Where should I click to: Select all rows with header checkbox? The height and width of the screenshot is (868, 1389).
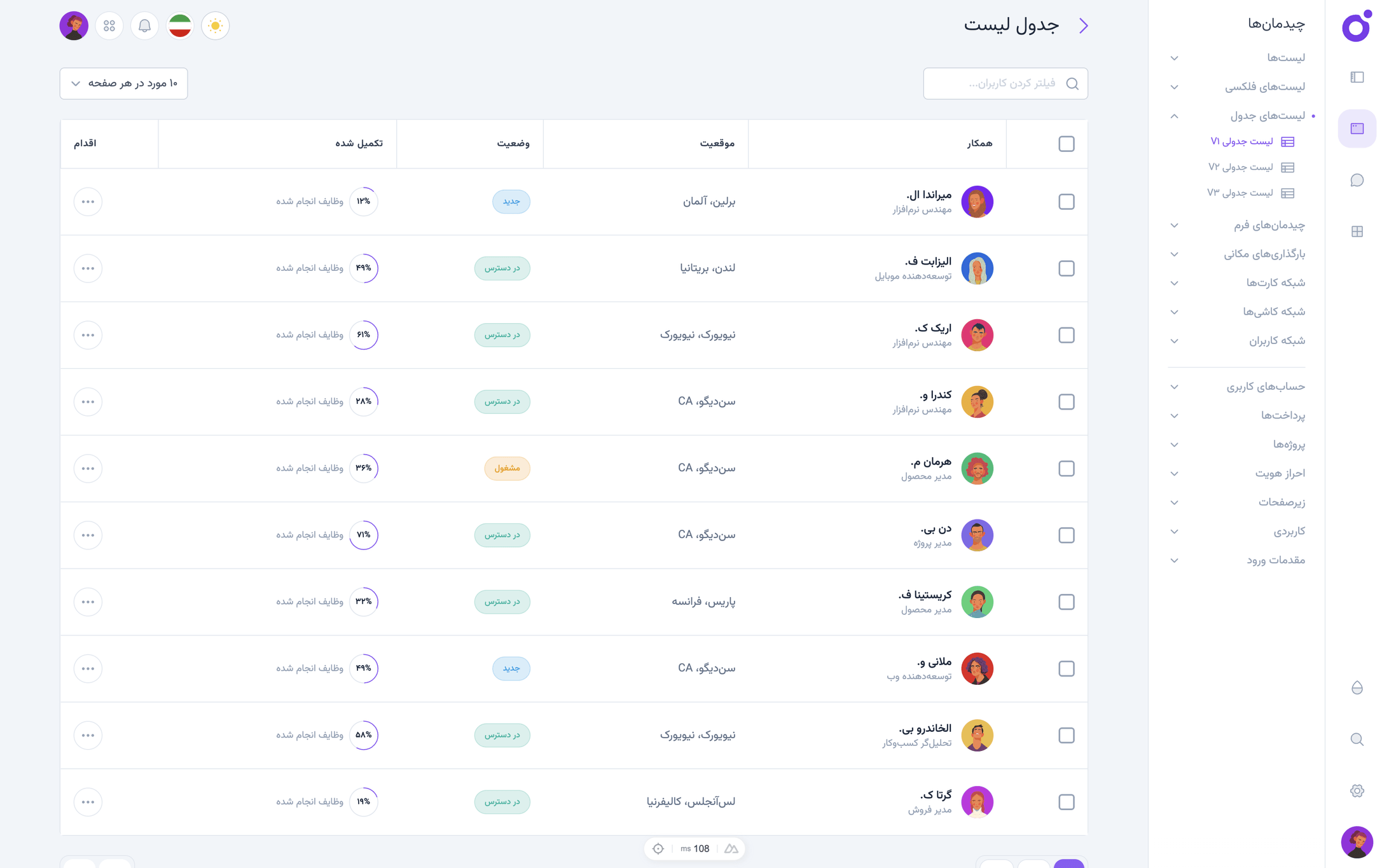coord(1067,144)
